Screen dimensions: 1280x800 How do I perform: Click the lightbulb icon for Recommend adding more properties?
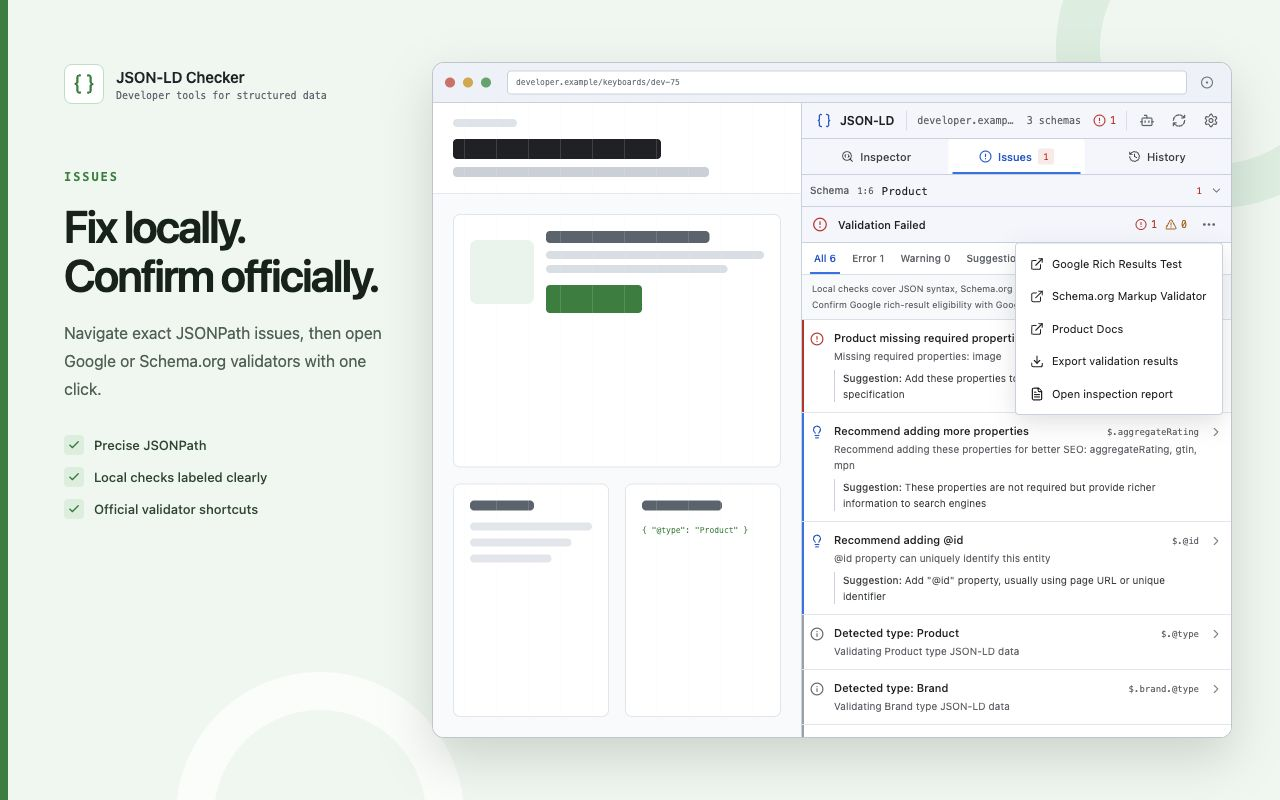click(x=817, y=432)
